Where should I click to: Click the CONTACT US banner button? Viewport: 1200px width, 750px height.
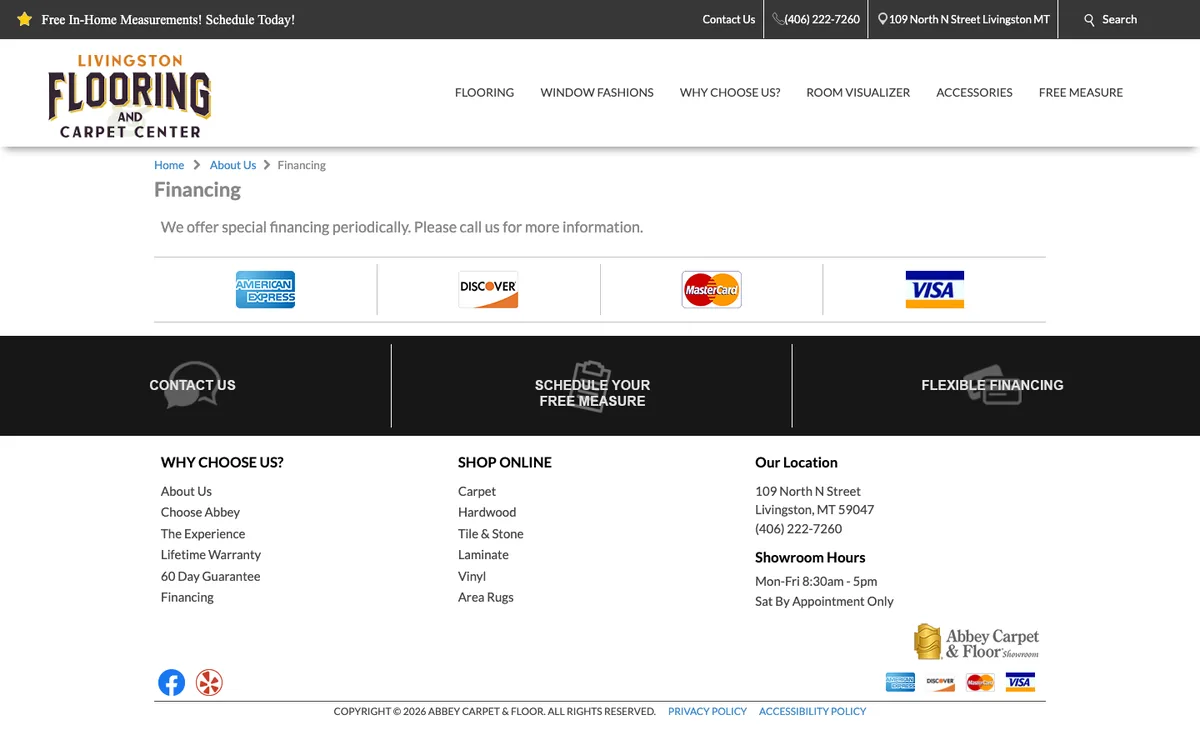(x=192, y=385)
